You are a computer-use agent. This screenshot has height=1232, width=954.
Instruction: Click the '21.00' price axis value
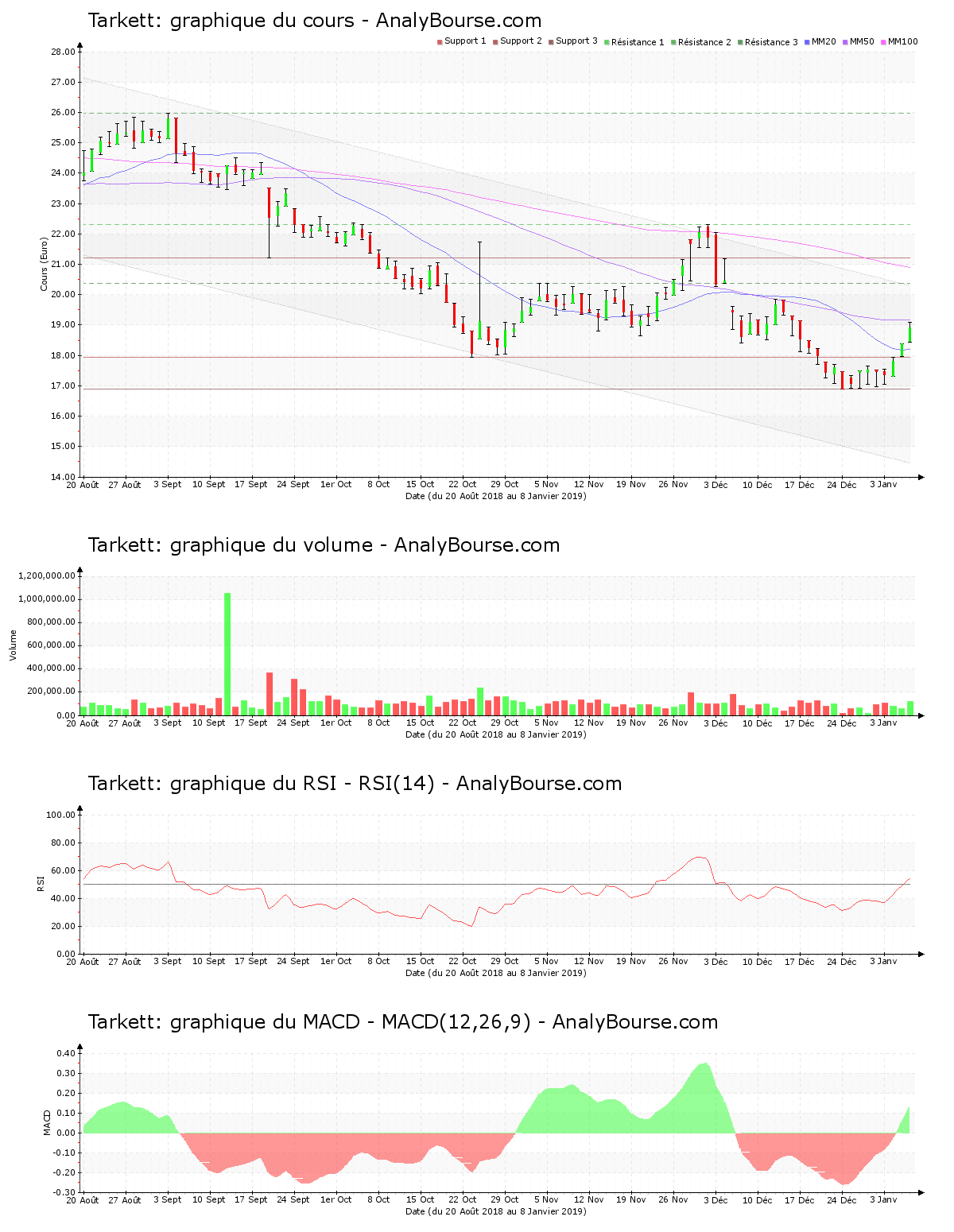click(63, 265)
